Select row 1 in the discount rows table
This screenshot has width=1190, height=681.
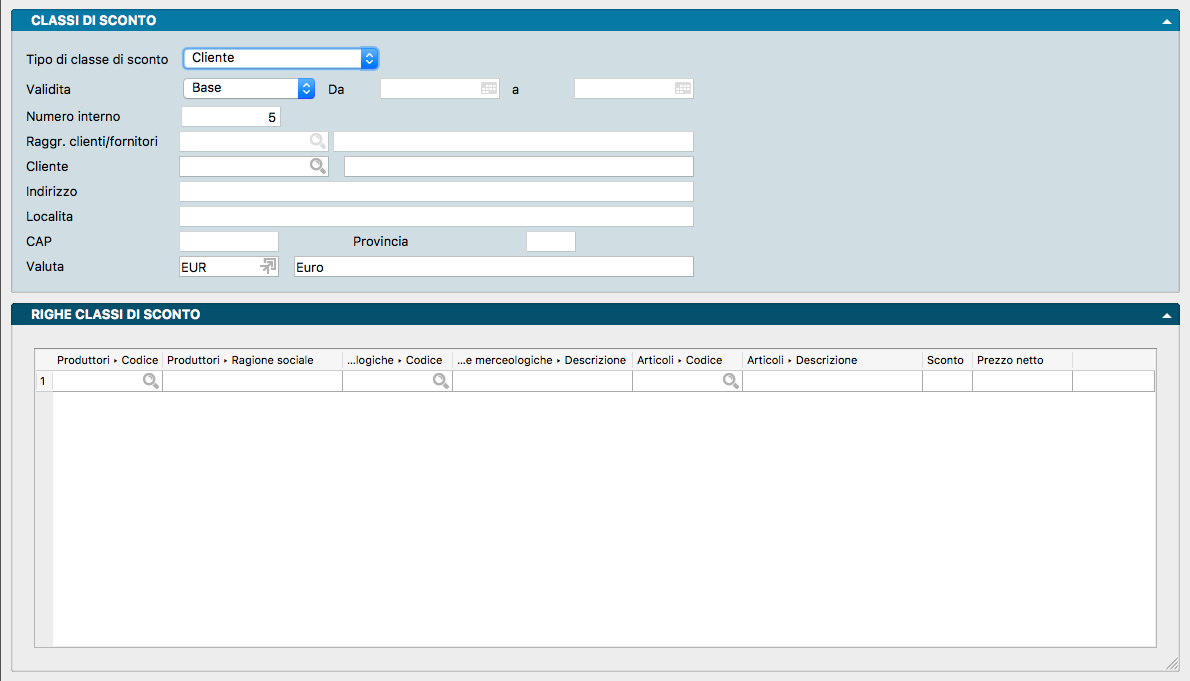(43, 381)
